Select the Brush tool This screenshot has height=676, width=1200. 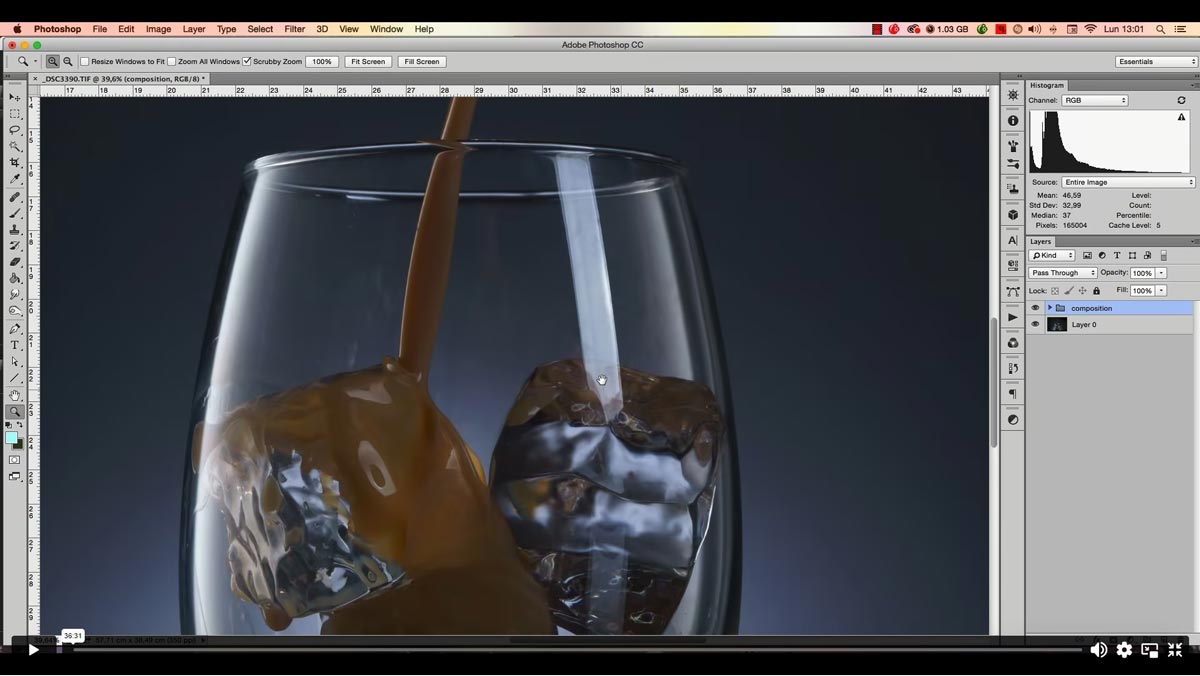coord(15,213)
